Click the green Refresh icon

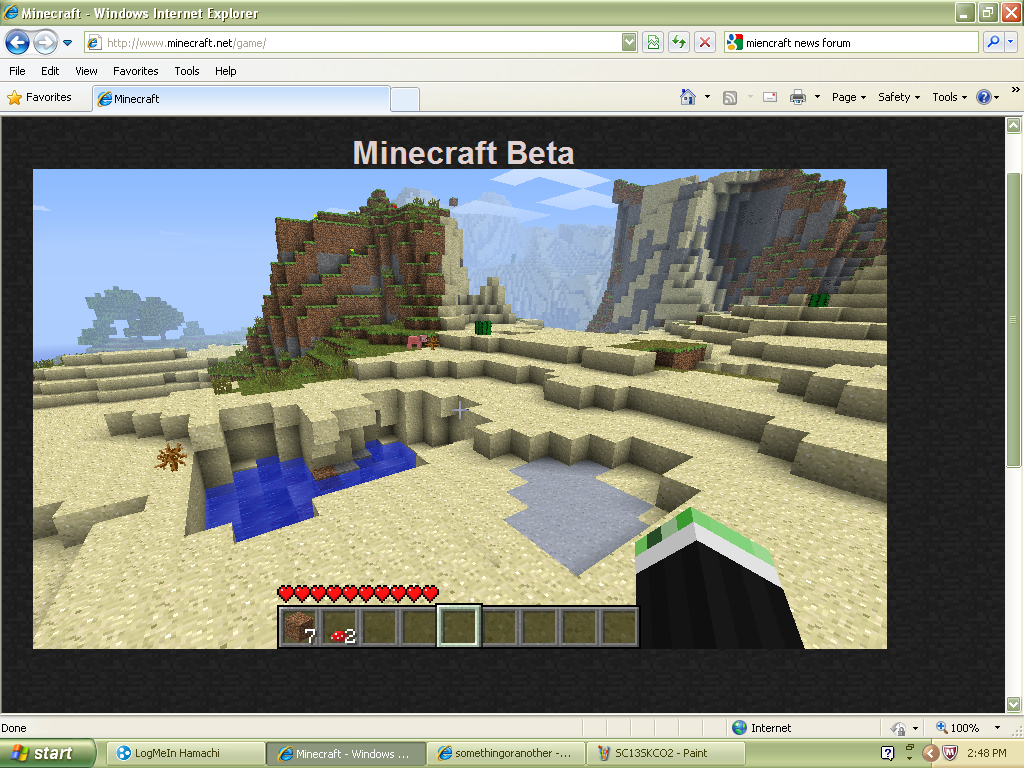[679, 43]
